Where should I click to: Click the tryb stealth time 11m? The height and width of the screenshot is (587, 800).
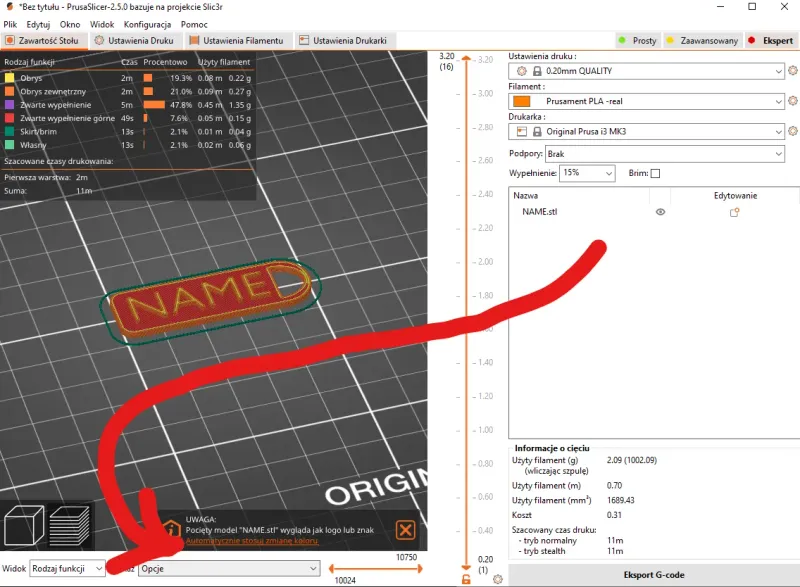(615, 551)
